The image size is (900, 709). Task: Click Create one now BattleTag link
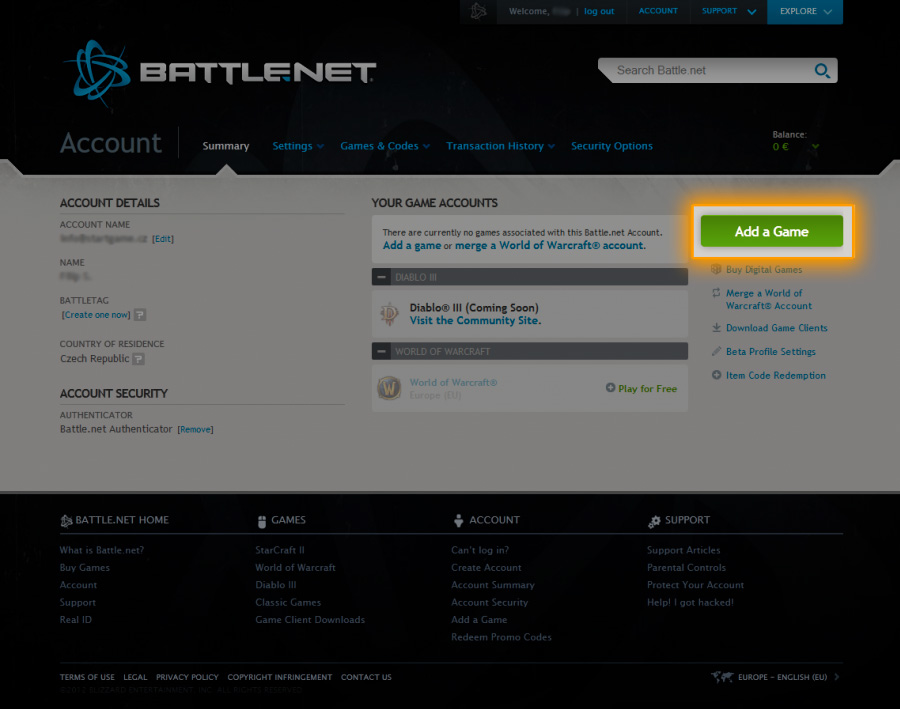click(96, 315)
